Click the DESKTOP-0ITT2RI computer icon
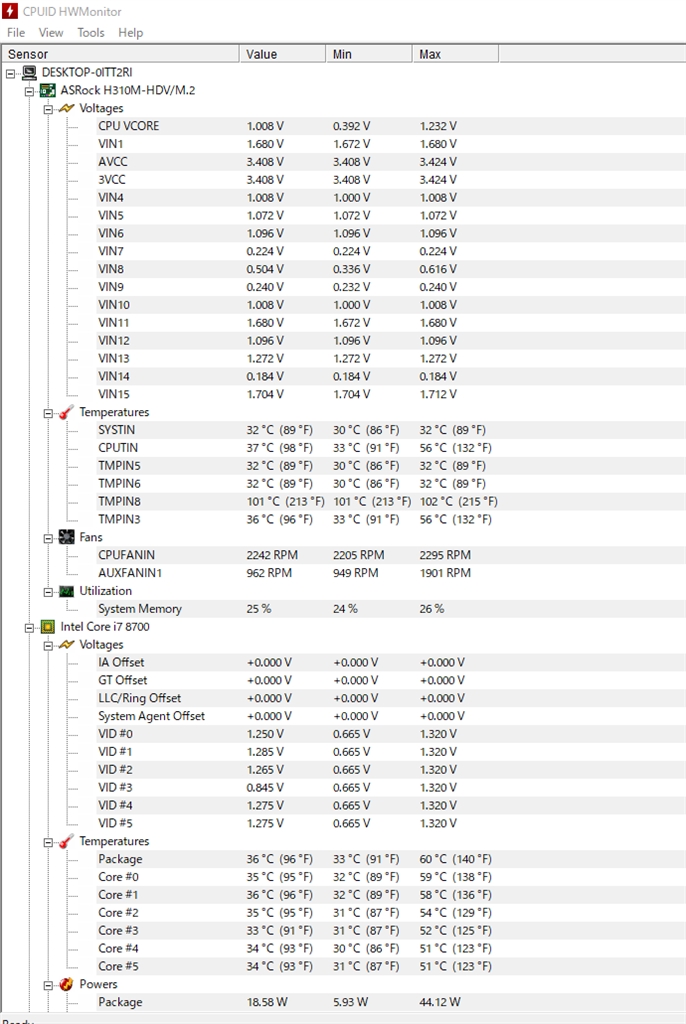The height and width of the screenshot is (1024, 686). pos(29,72)
